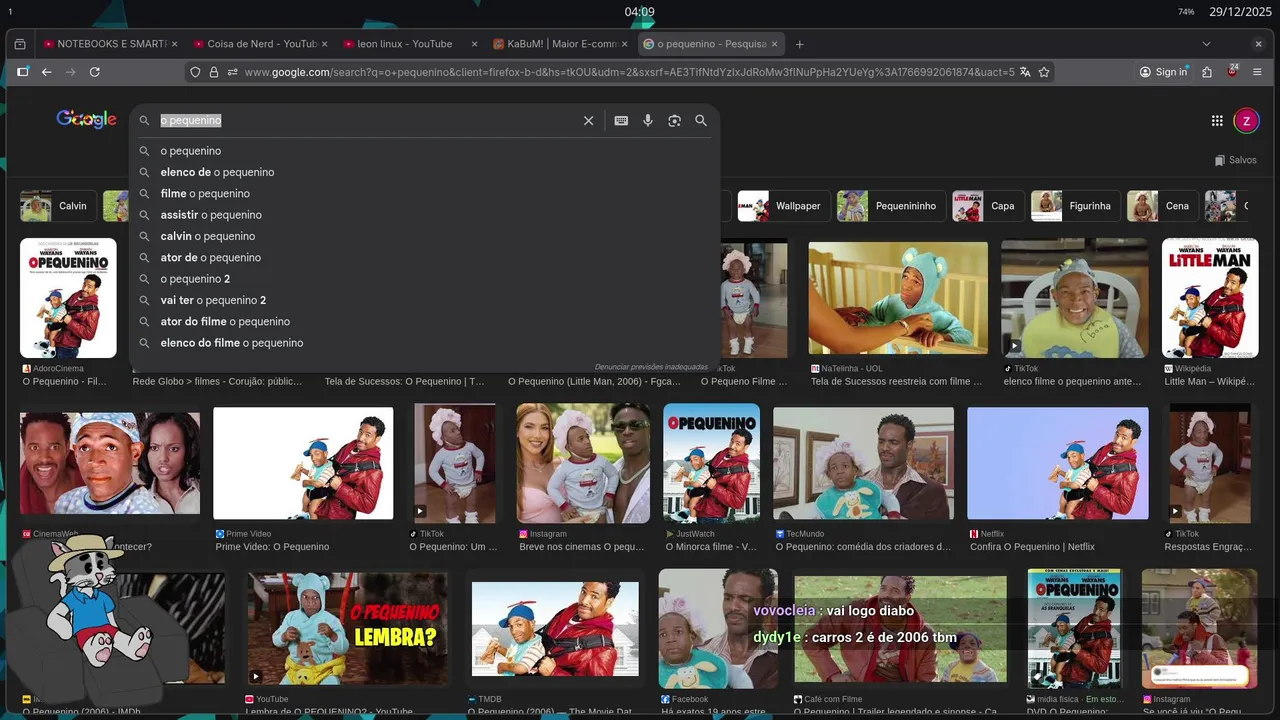Select the Pequenininho filter chip

[x=890, y=206]
